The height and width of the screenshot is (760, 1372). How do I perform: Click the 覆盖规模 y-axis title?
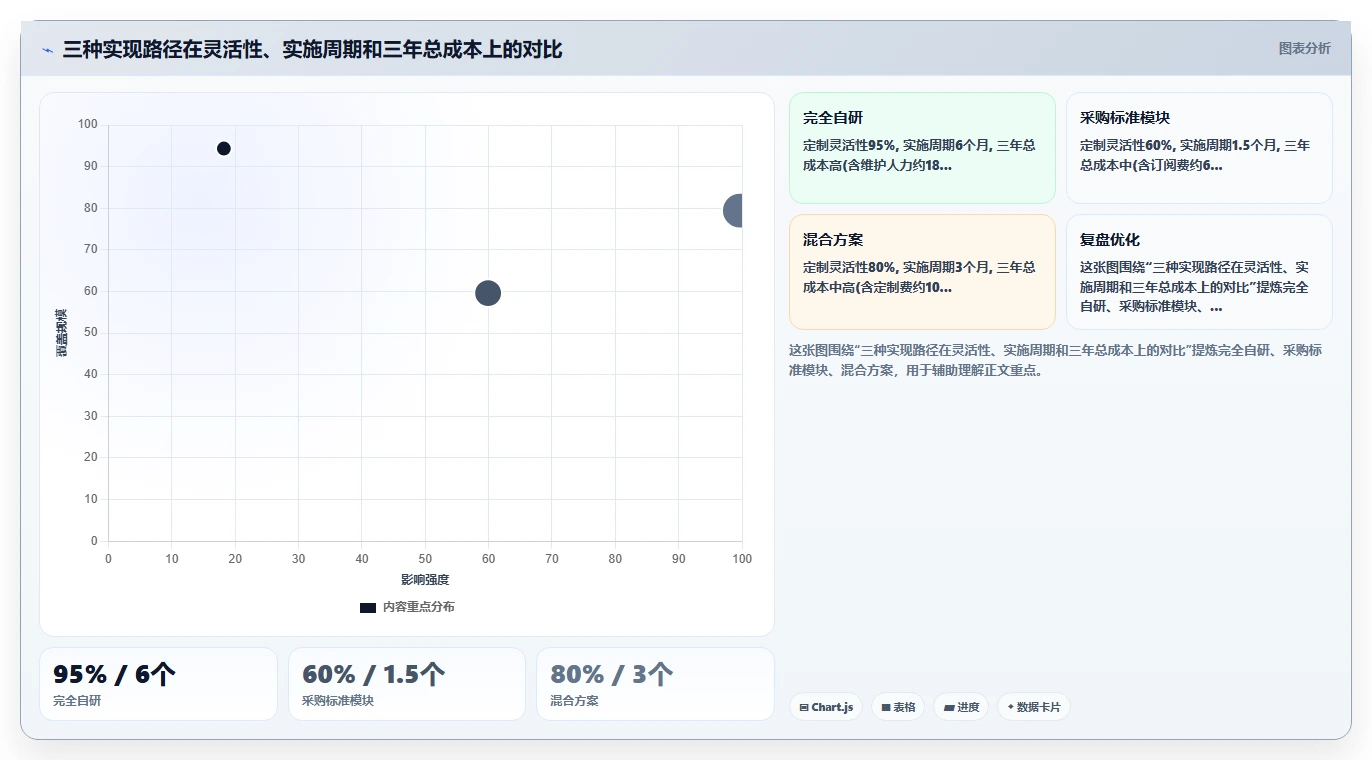pyautogui.click(x=61, y=333)
